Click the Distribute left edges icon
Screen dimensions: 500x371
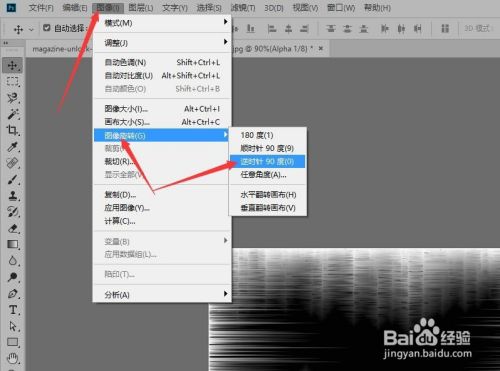pyautogui.click(x=385, y=29)
